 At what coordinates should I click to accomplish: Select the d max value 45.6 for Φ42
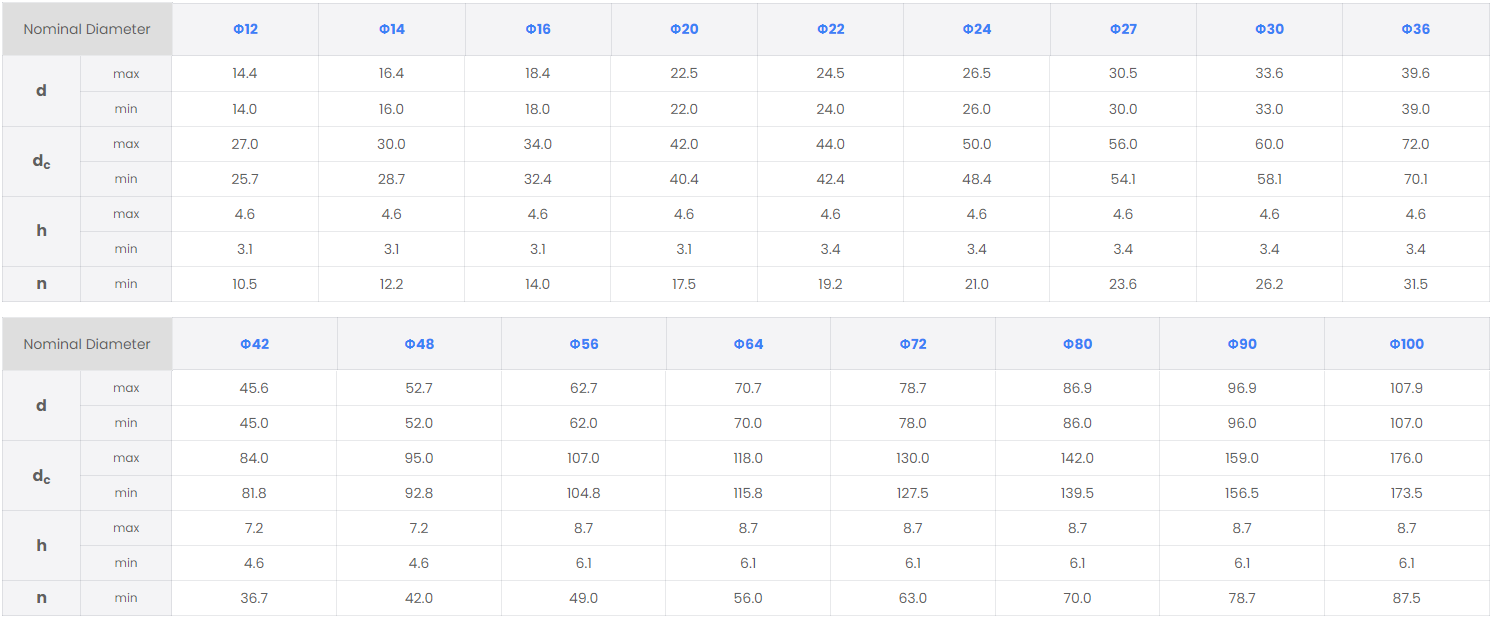coord(254,389)
